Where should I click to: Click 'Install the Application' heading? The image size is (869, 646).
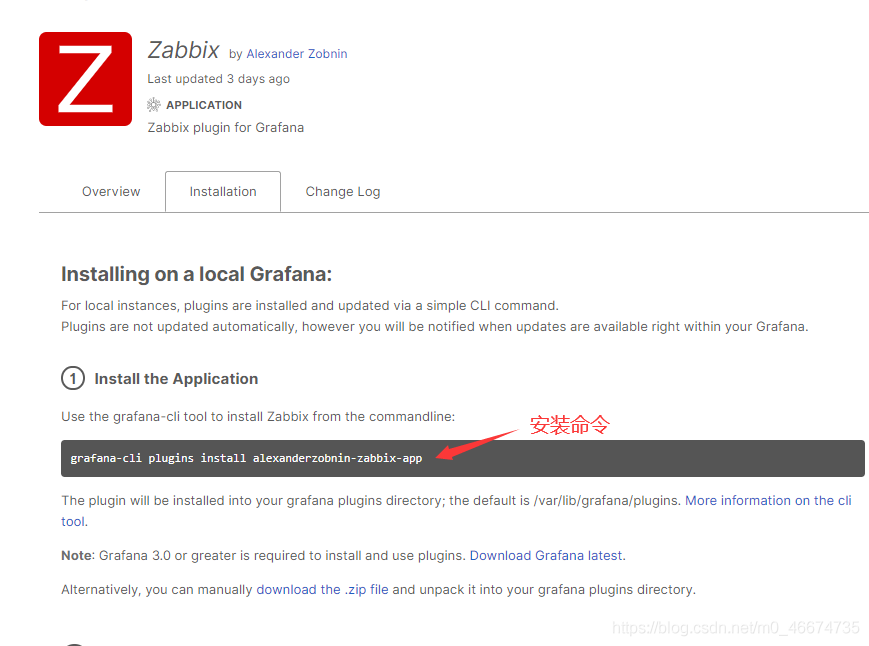(x=176, y=379)
